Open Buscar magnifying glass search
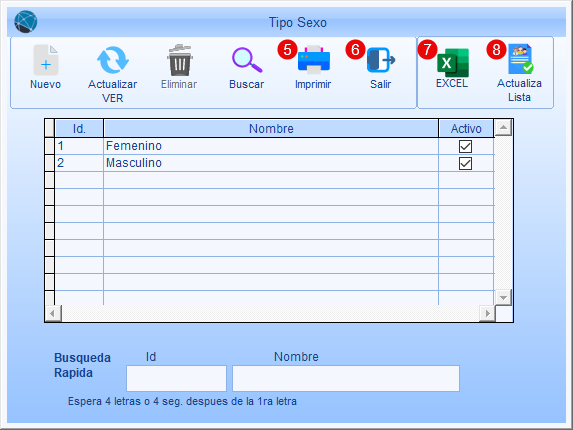Screen dimensions: 573x430 (247, 60)
